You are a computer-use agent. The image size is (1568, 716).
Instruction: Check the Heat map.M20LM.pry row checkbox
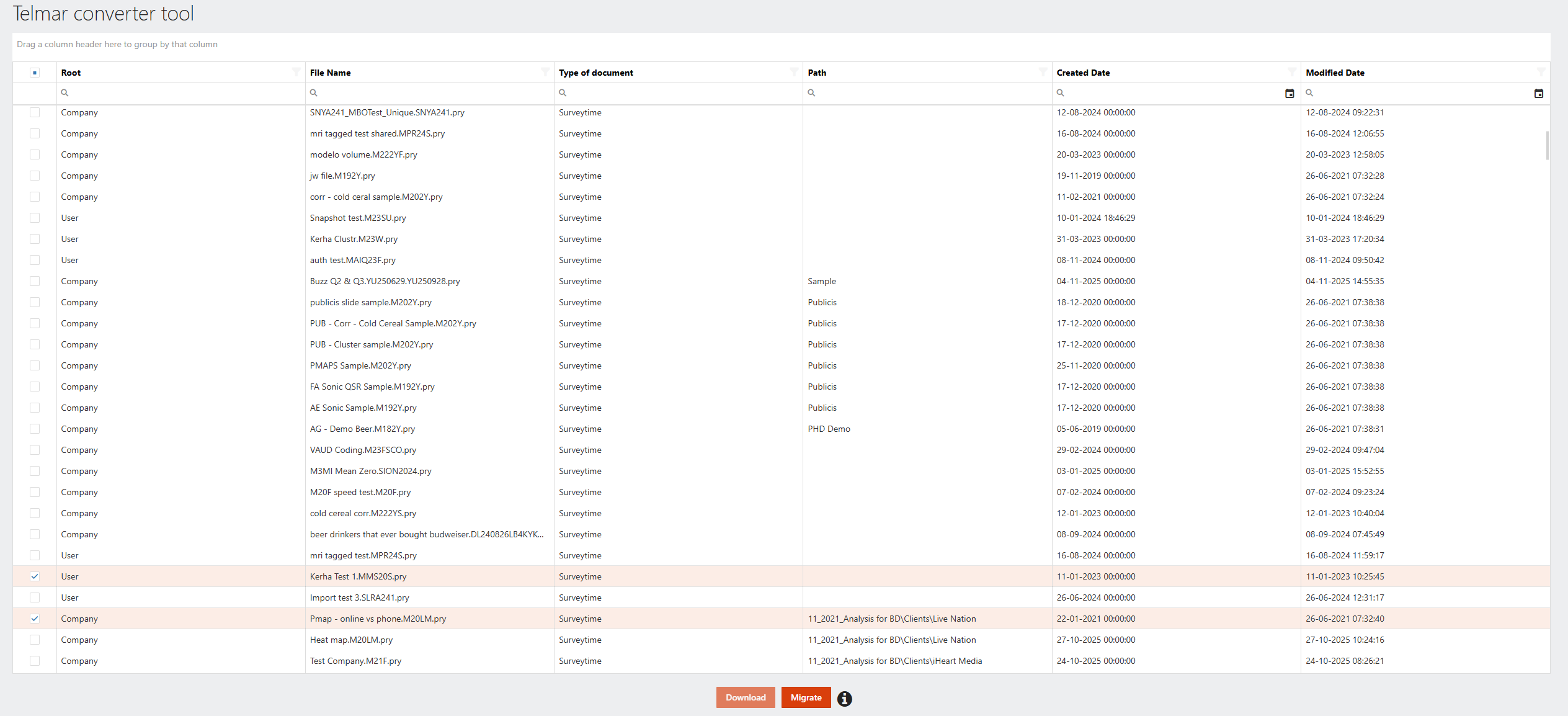point(35,640)
